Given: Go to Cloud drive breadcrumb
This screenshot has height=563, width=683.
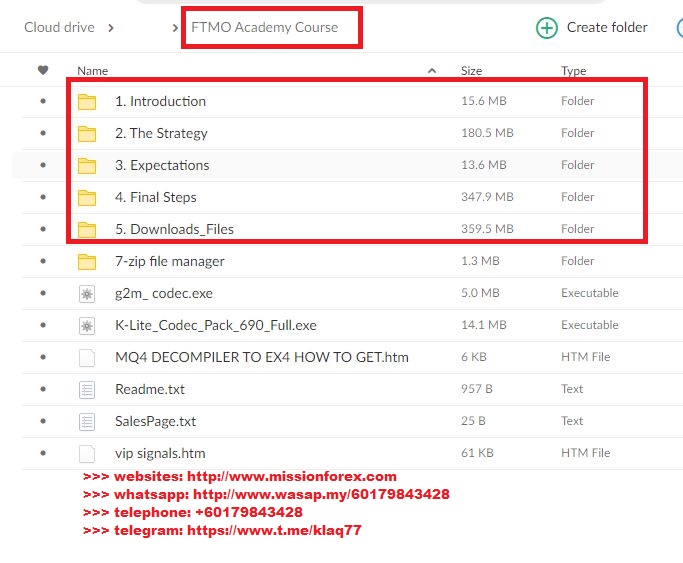Looking at the screenshot, I should (59, 27).
